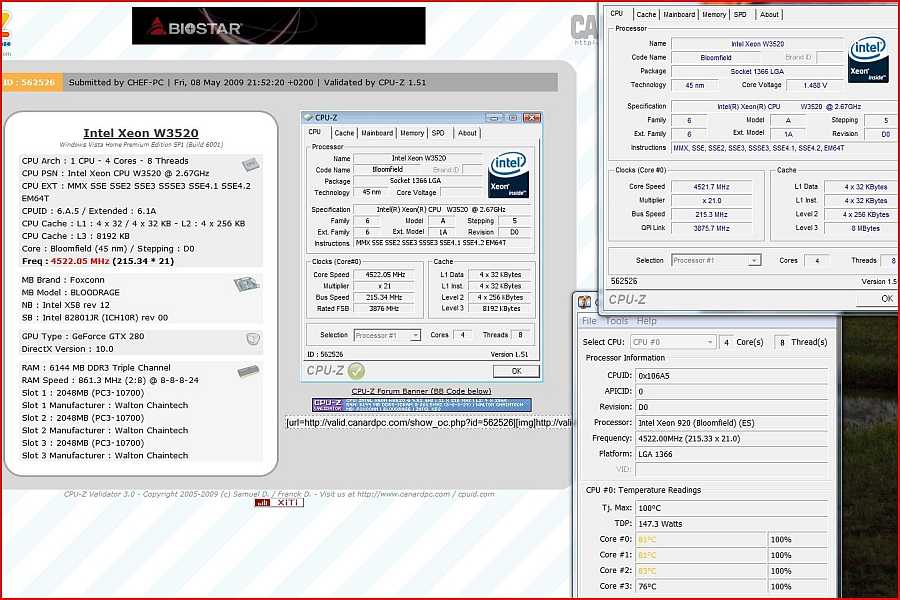Click Core #3 temperature 76°C field
This screenshot has height=600, width=900.
click(x=701, y=587)
